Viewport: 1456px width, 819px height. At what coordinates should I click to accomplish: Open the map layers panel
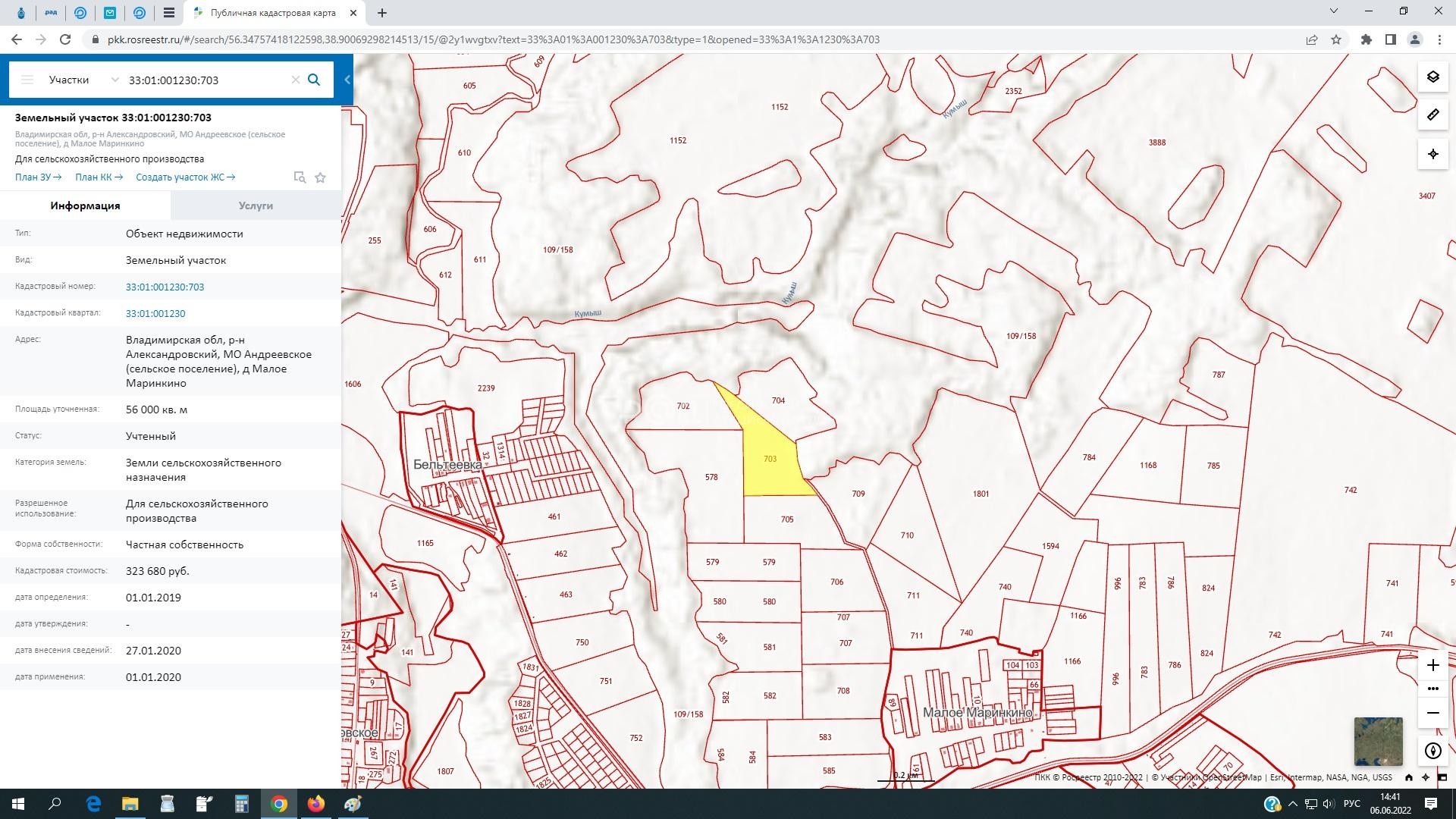pyautogui.click(x=1432, y=77)
